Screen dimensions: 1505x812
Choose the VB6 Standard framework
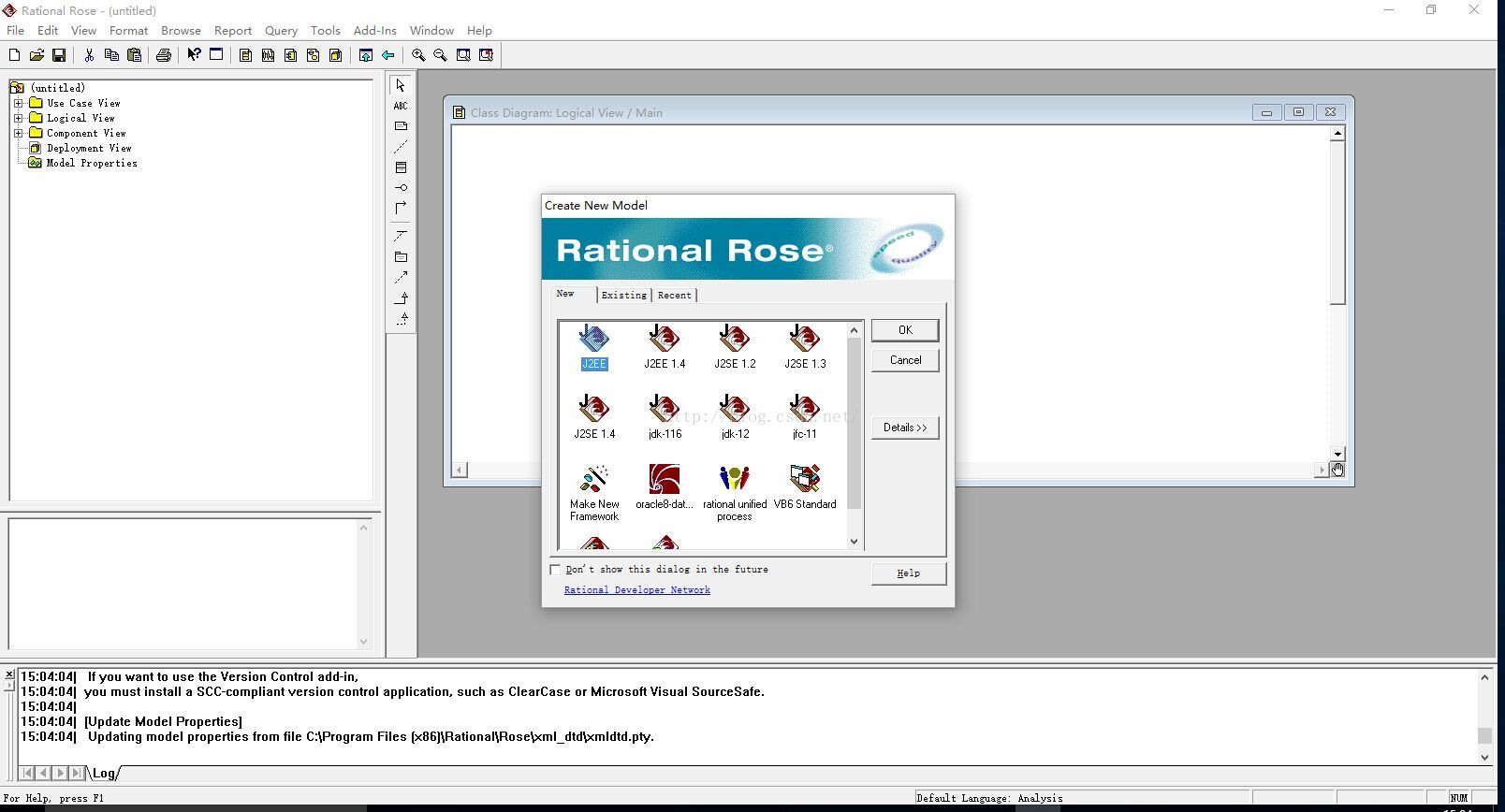[x=805, y=487]
